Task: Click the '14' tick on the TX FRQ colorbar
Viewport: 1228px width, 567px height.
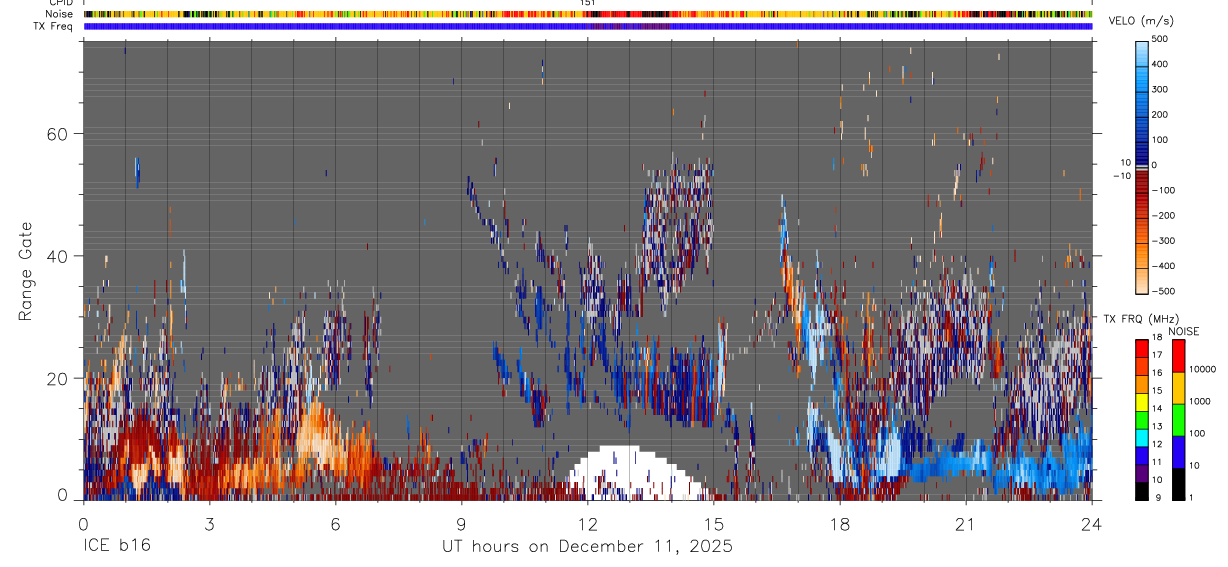Action: 1156,409
